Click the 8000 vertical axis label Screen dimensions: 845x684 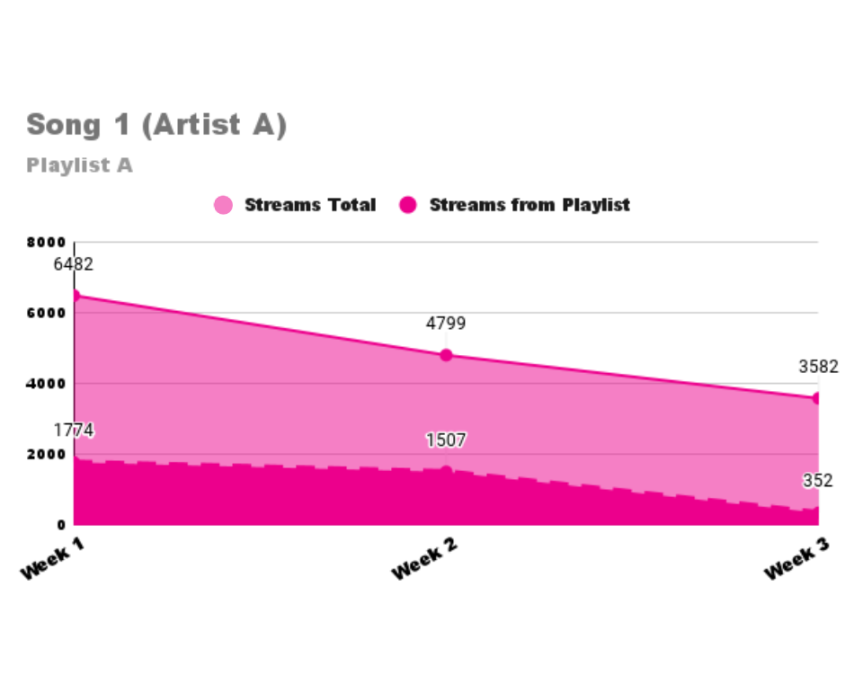pyautogui.click(x=46, y=243)
